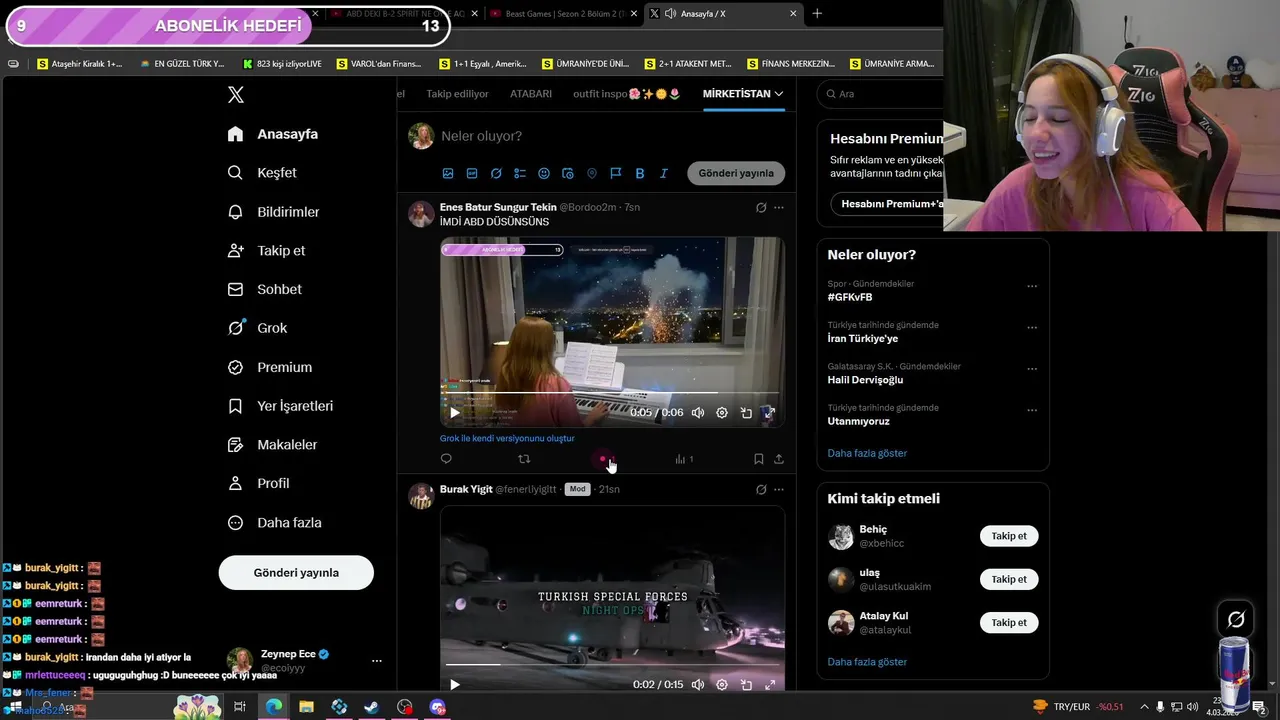The height and width of the screenshot is (720, 1280).
Task: Open Grok from sidebar
Action: pyautogui.click(x=257, y=328)
